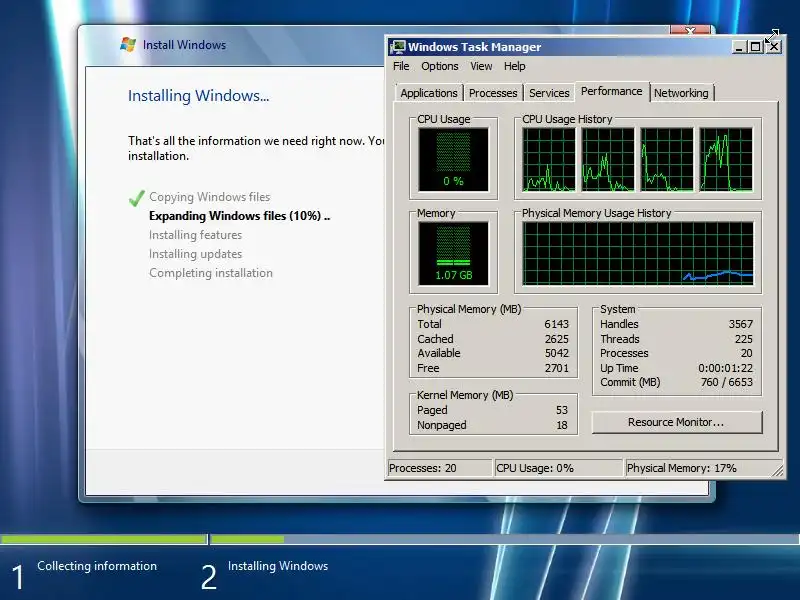The image size is (800, 600).
Task: Switch to the Processes tab
Action: [x=493, y=93]
